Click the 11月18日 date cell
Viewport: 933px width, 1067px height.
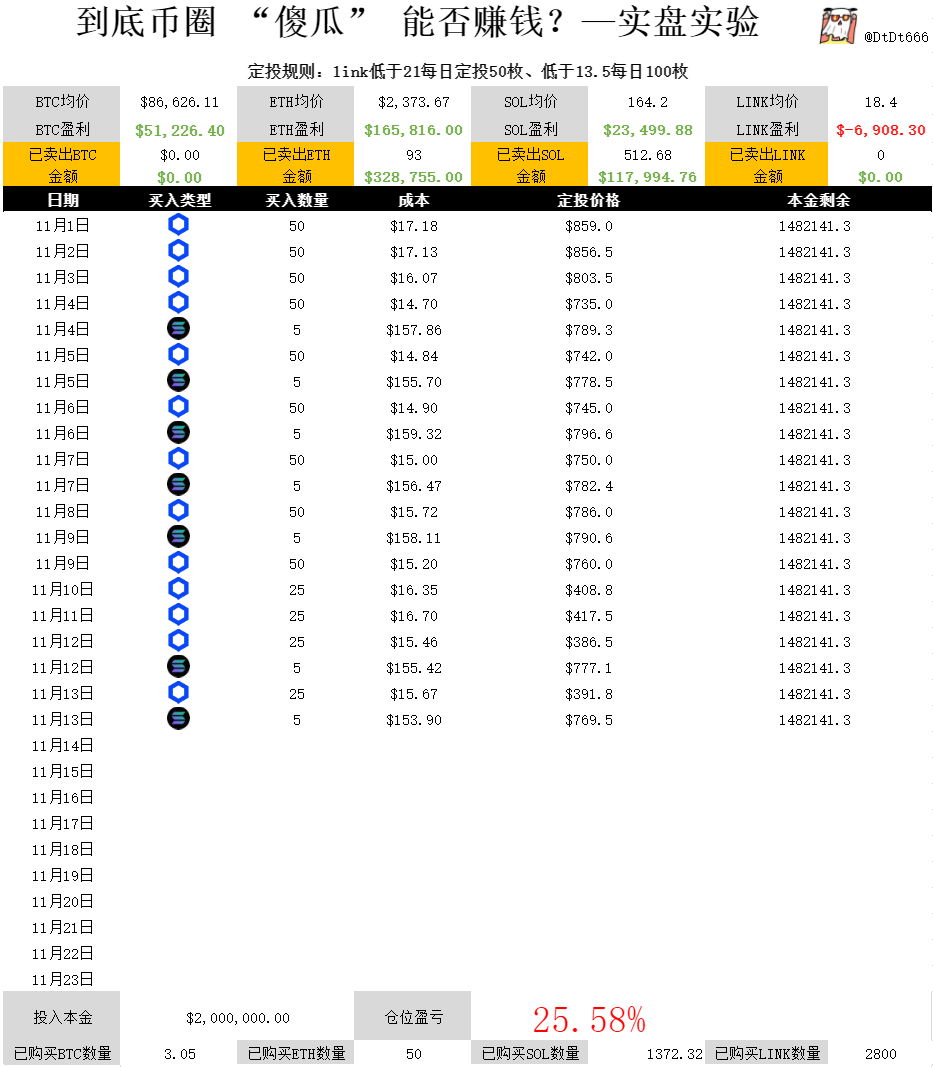tap(63, 850)
